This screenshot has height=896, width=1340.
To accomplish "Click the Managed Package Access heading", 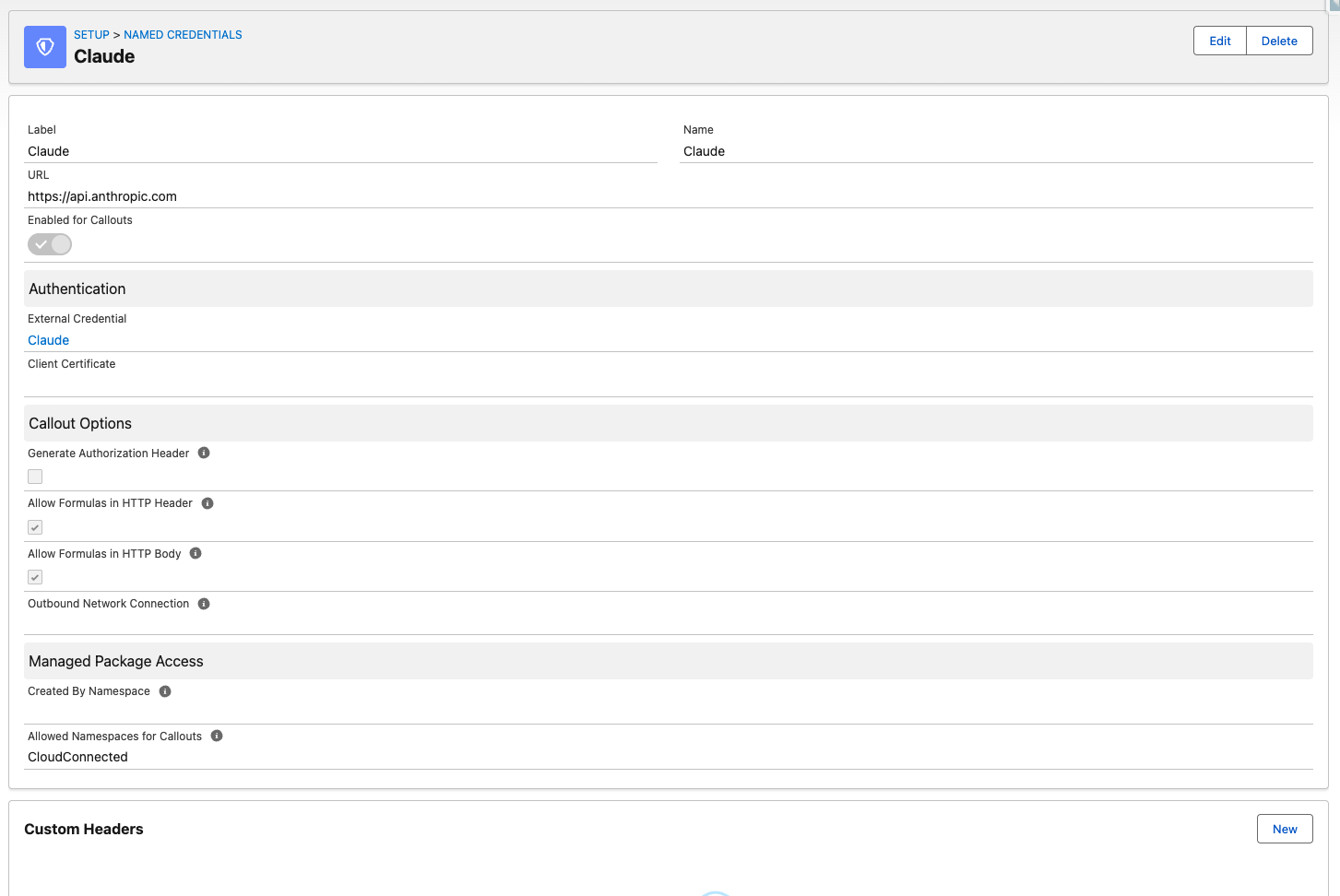I will (116, 661).
